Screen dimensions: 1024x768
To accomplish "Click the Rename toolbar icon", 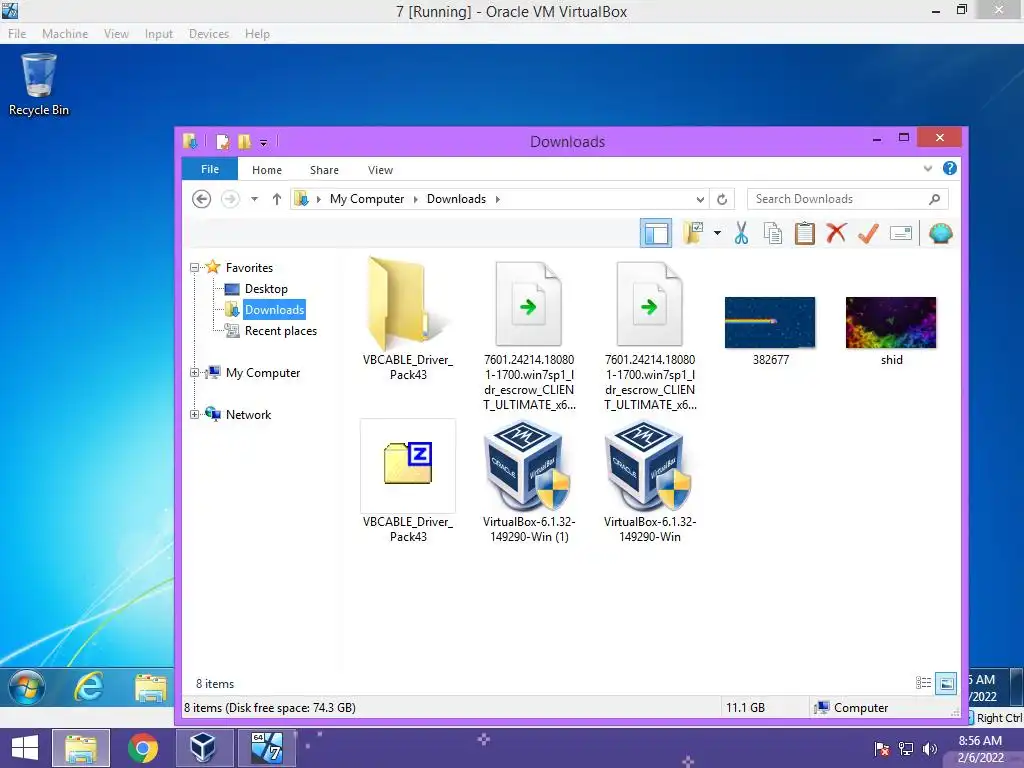I will pyautogui.click(x=901, y=233).
